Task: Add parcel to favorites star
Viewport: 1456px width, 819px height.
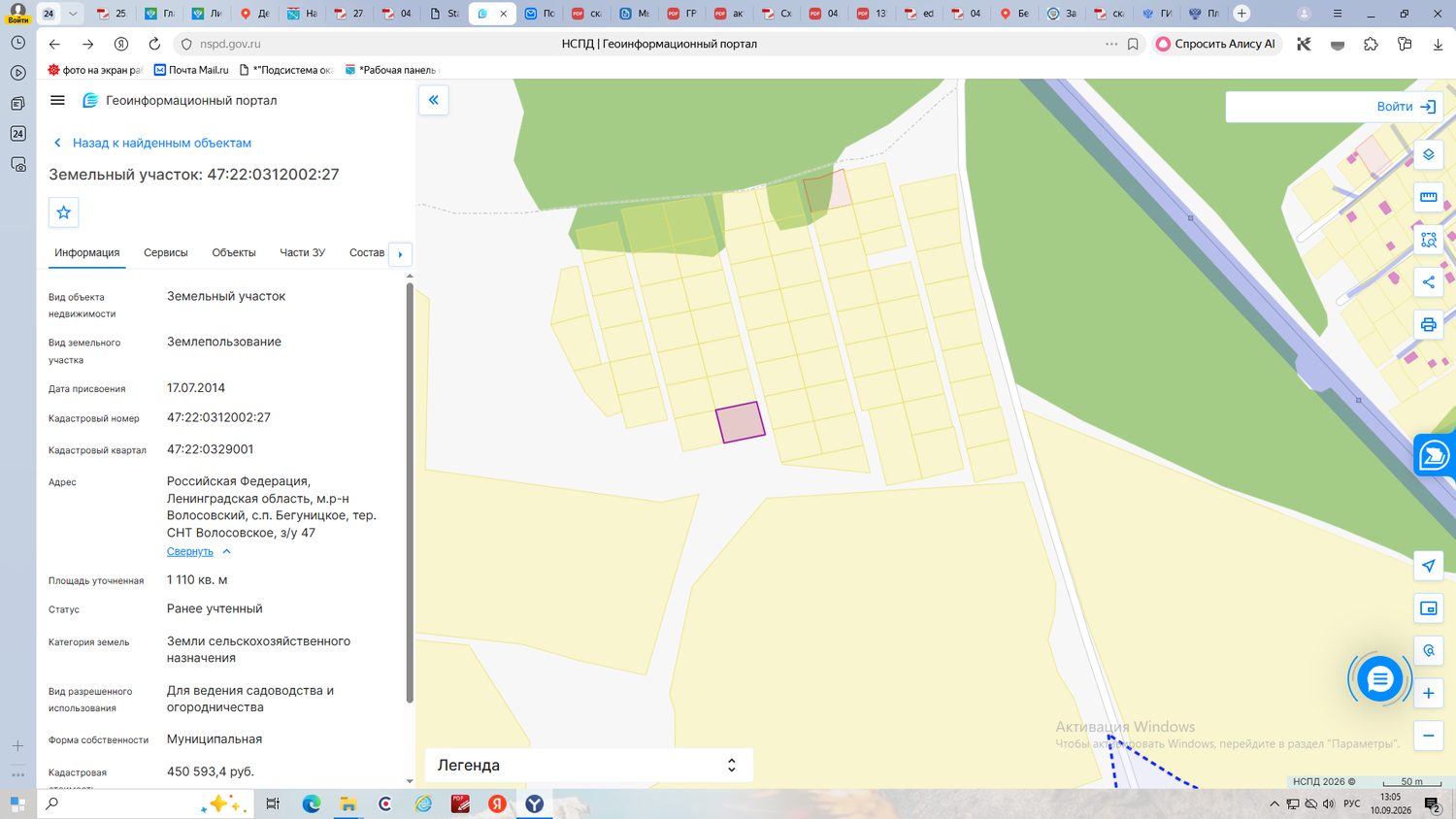Action: click(64, 213)
